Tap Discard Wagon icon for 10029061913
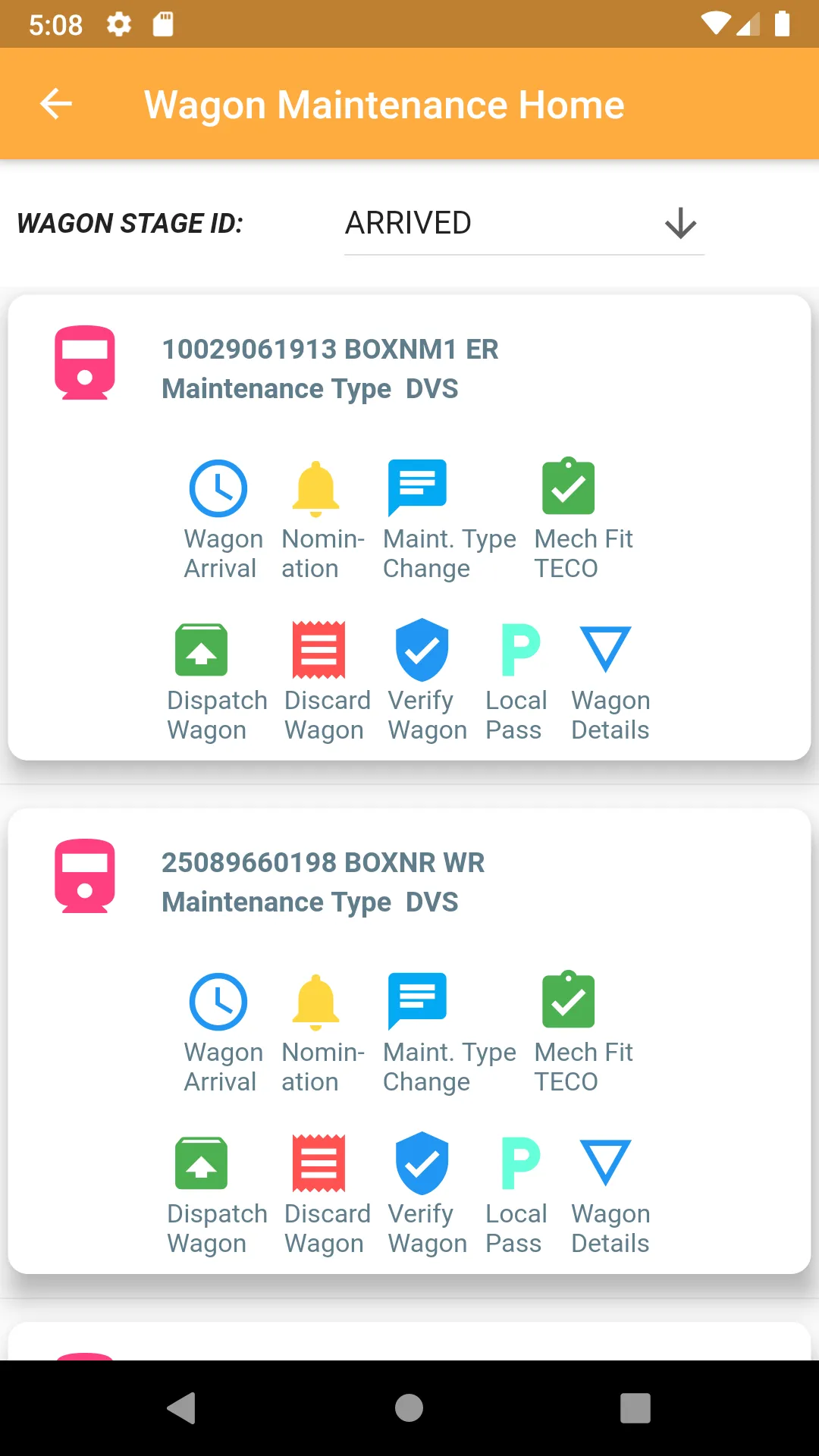Viewport: 819px width, 1456px height. pyautogui.click(x=319, y=650)
